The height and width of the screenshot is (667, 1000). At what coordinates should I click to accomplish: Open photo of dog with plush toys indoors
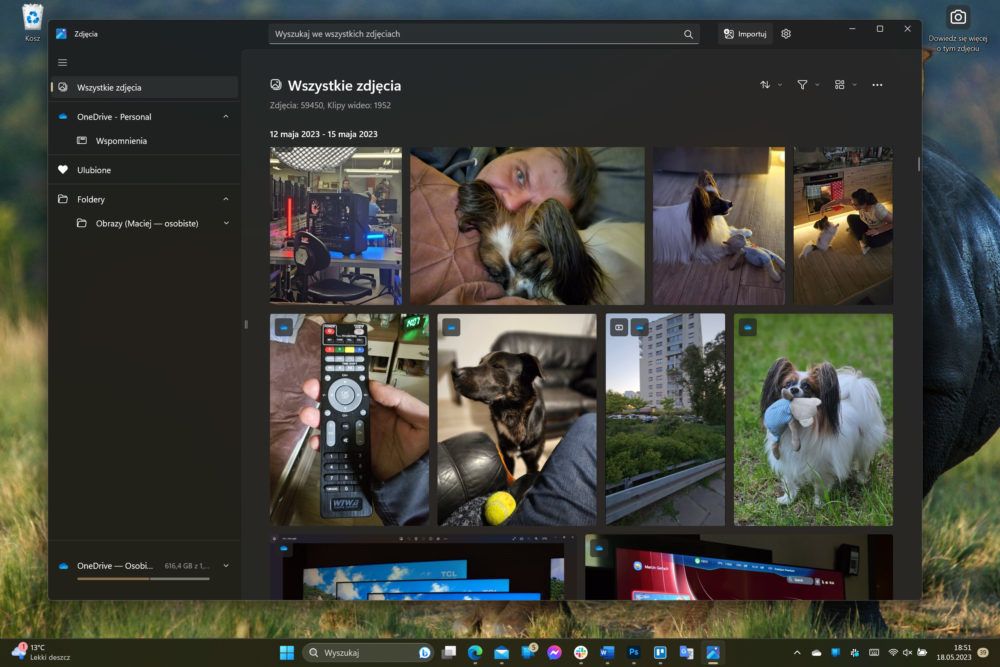click(x=719, y=226)
